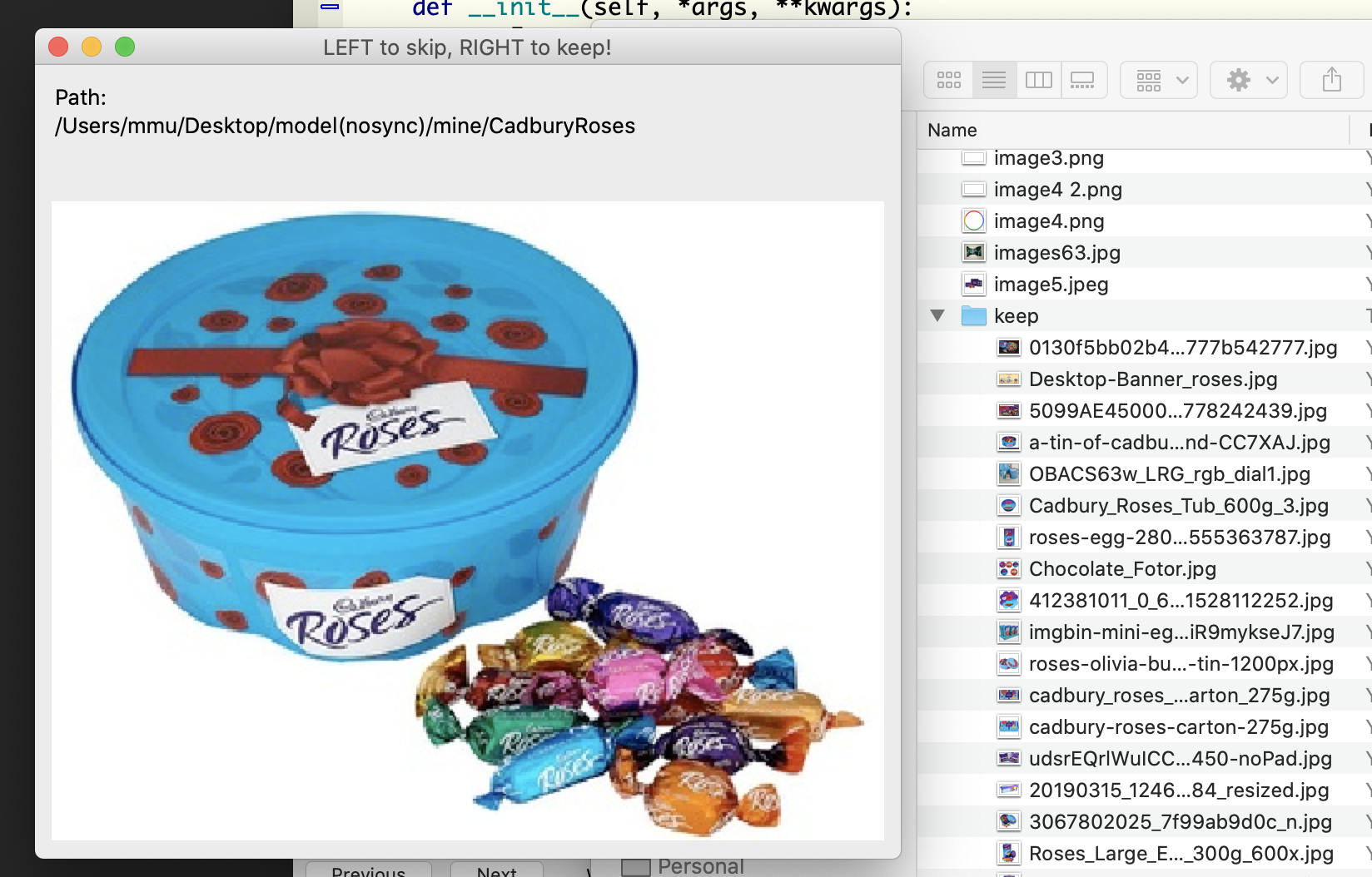Click thumbnail icon of cadbury-roses-carton-275g.jpg
1372x877 pixels.
click(x=1009, y=727)
